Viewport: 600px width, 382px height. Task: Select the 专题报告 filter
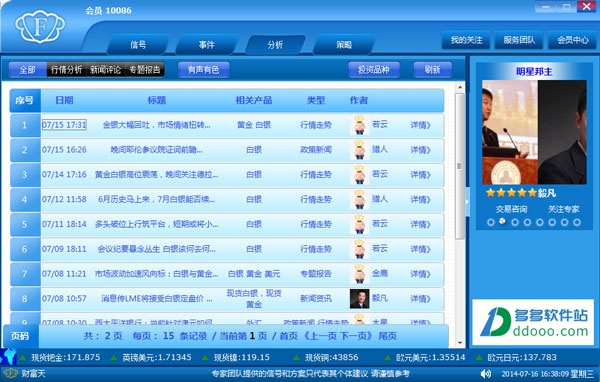point(145,70)
